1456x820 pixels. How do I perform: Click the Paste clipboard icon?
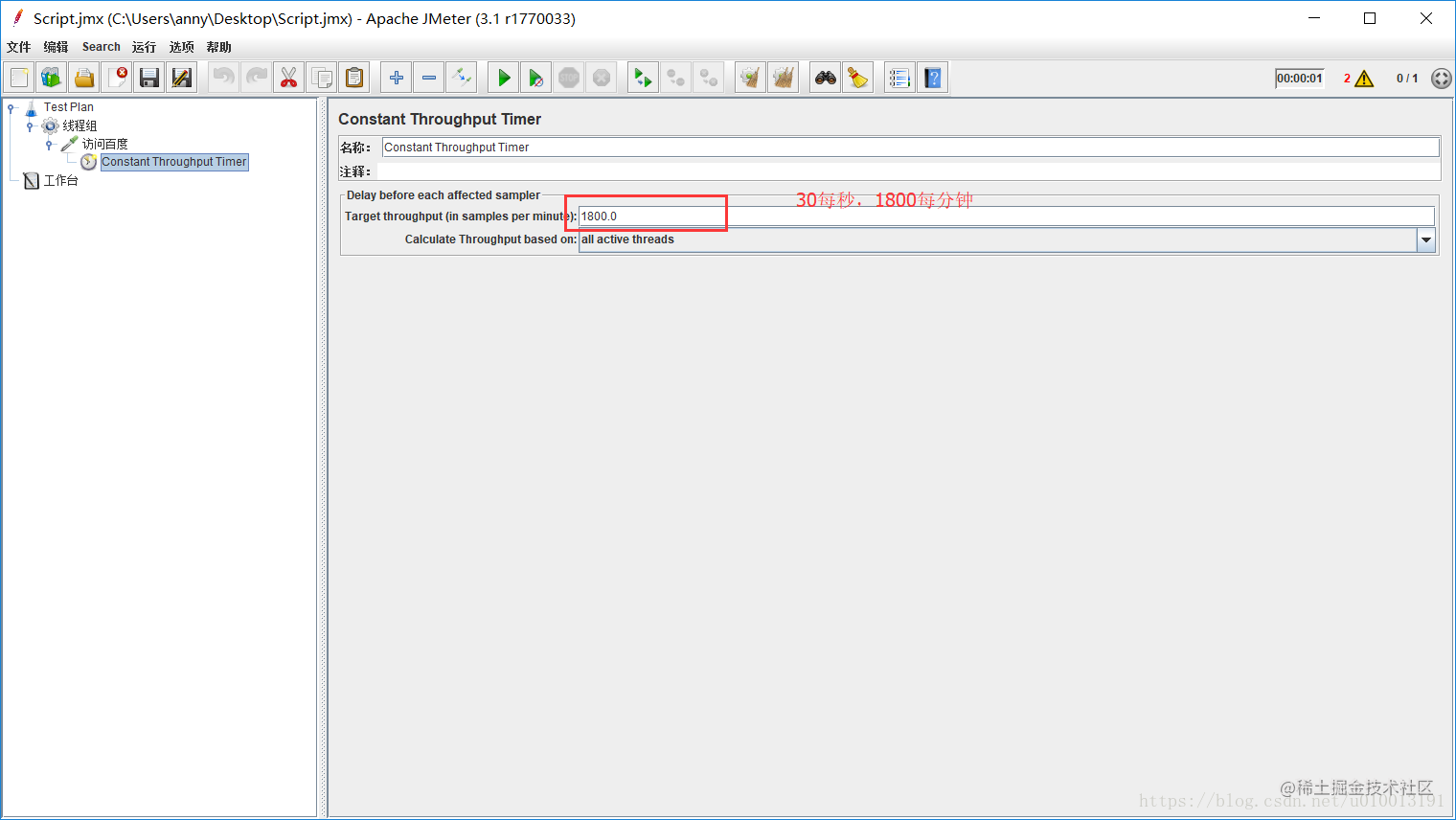[x=354, y=78]
